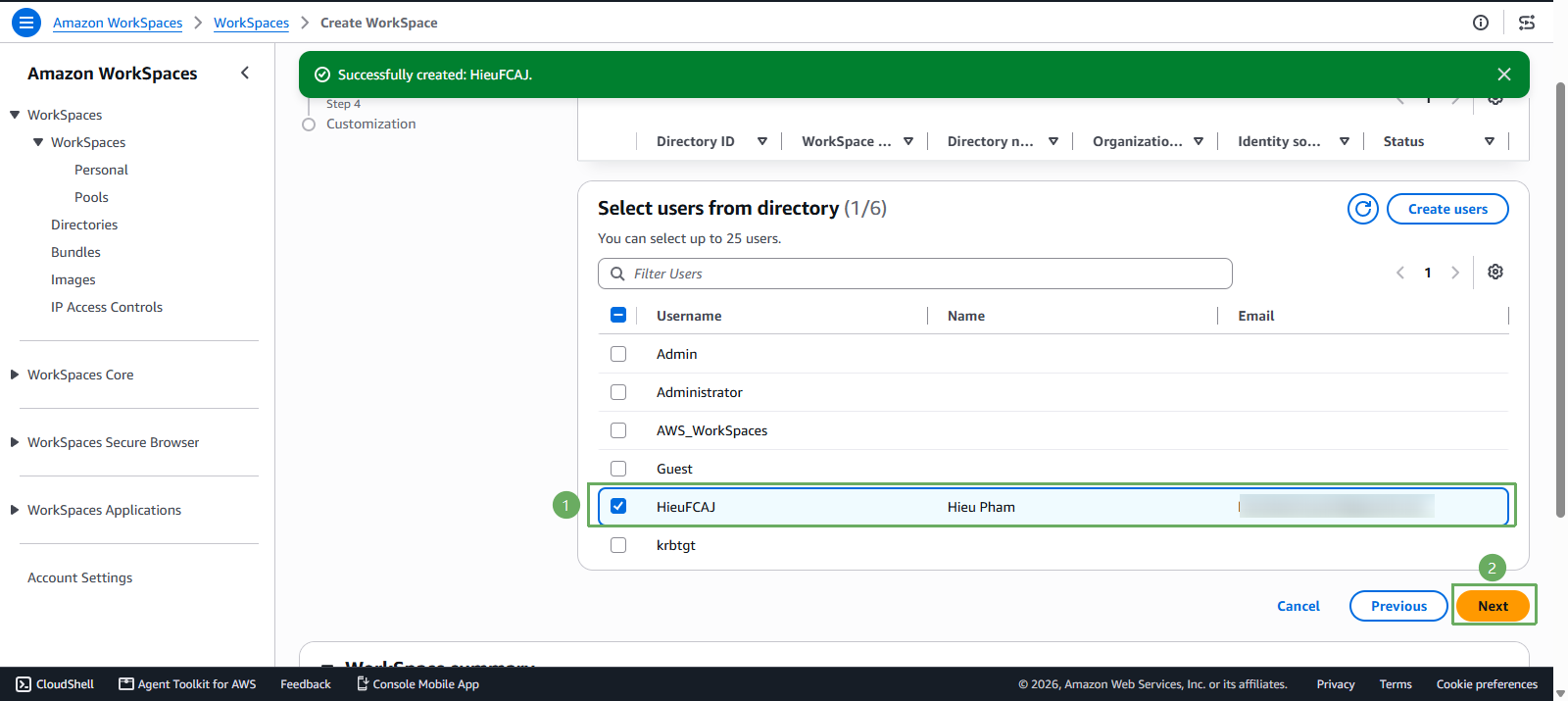Click the Previous button

1398,606
